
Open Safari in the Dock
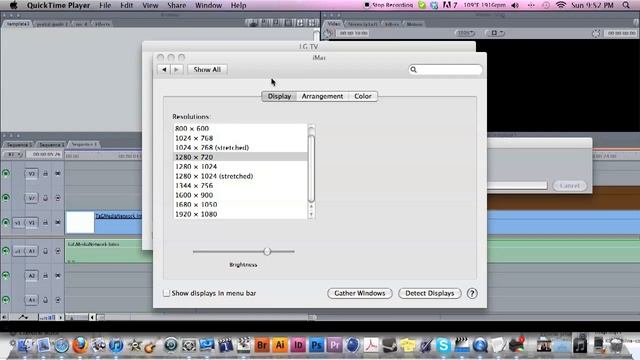click(61, 345)
